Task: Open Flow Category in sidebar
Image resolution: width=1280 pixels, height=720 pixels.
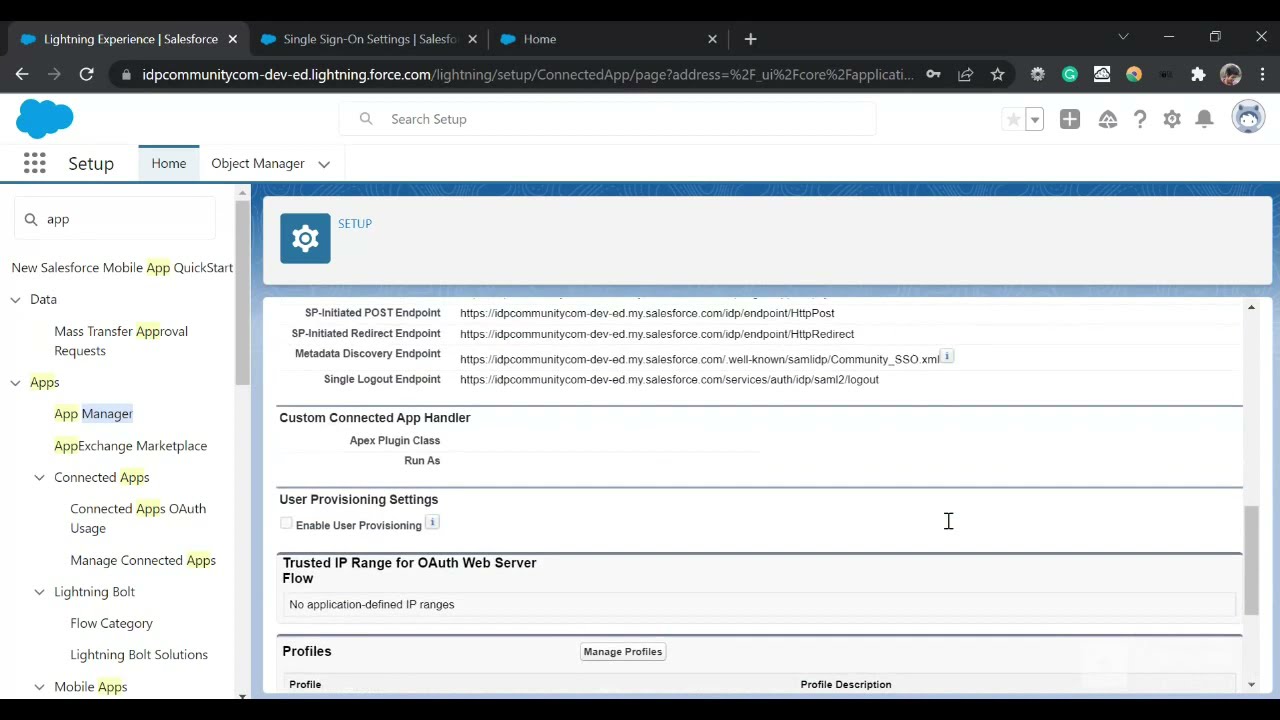Action: tap(111, 623)
